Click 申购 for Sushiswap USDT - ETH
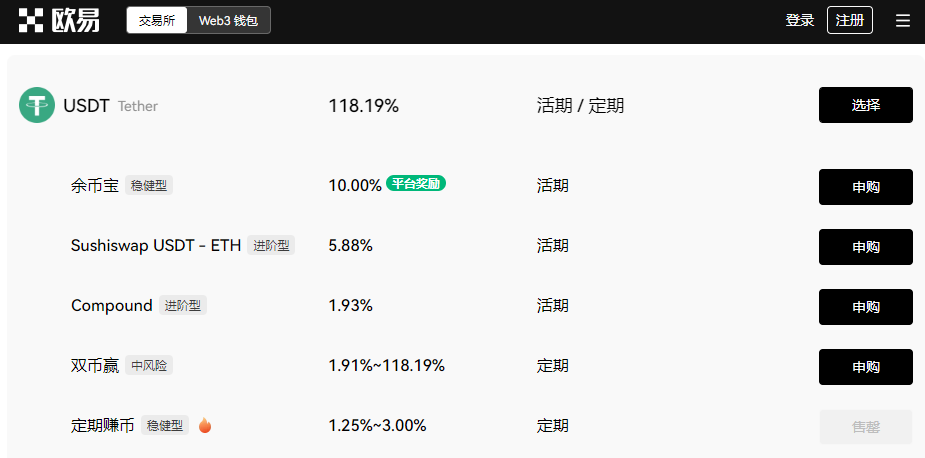Screen dimensions: 925x458 click(865, 247)
